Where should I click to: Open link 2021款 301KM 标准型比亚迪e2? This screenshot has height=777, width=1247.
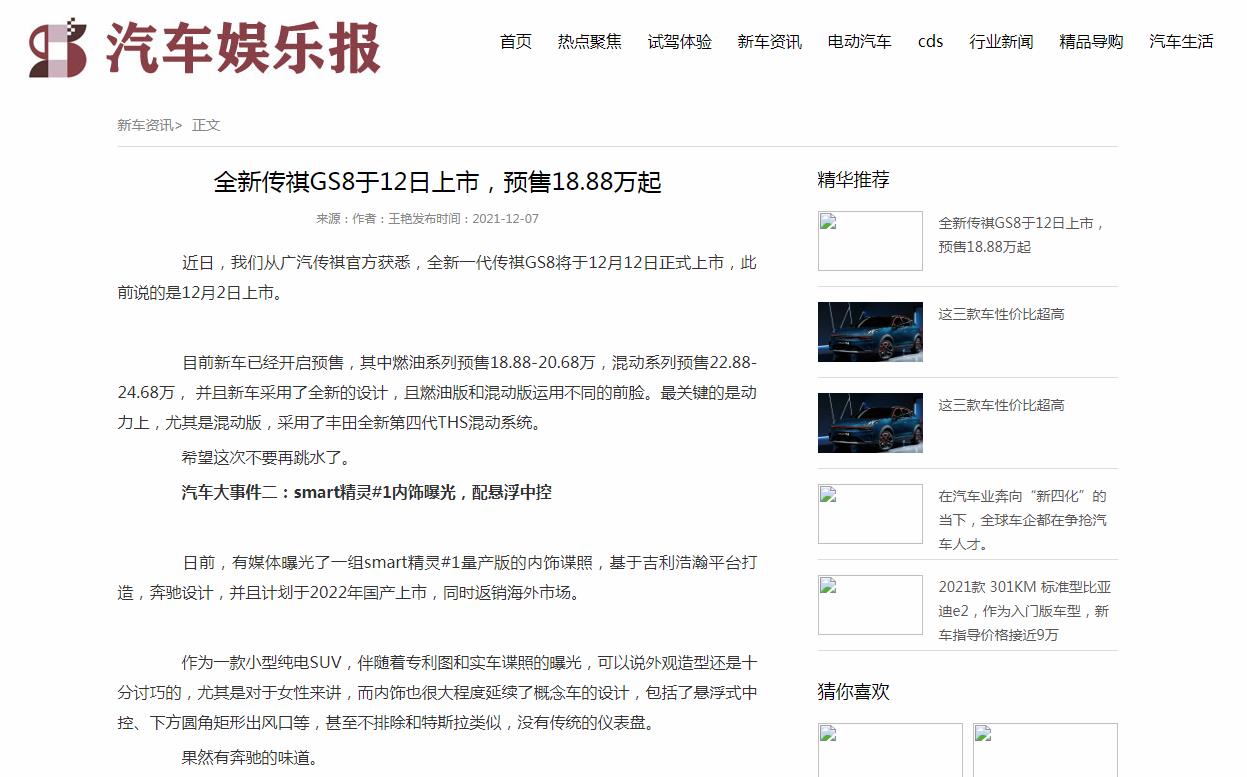point(1024,611)
